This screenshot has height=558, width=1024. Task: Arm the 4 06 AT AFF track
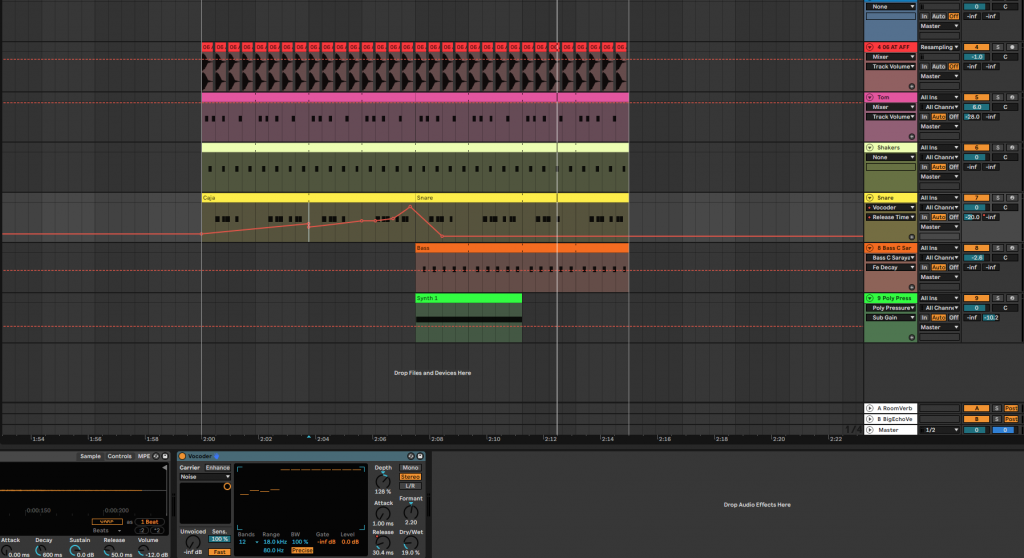pos(1012,47)
